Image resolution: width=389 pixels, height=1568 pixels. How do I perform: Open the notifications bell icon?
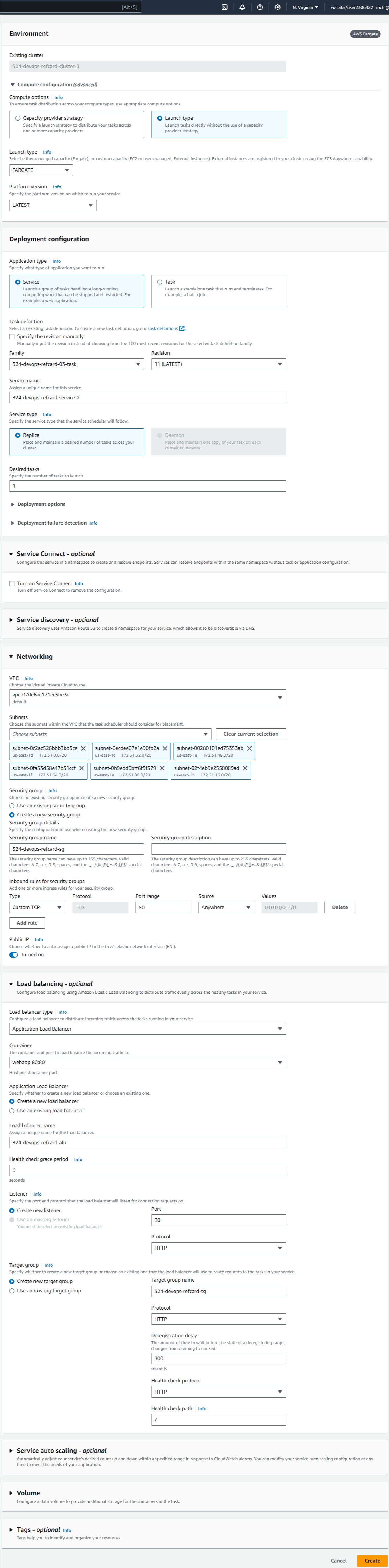click(242, 7)
